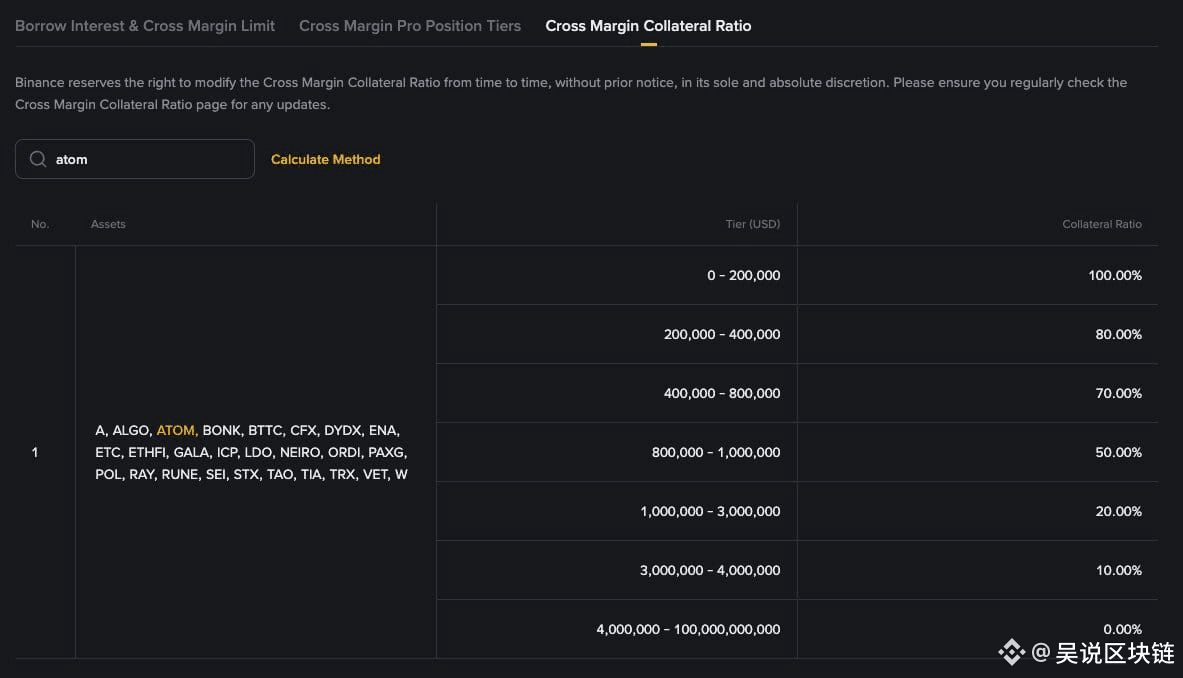
Task: Focus the asset search field containing 'atom'
Action: [x=150, y=159]
